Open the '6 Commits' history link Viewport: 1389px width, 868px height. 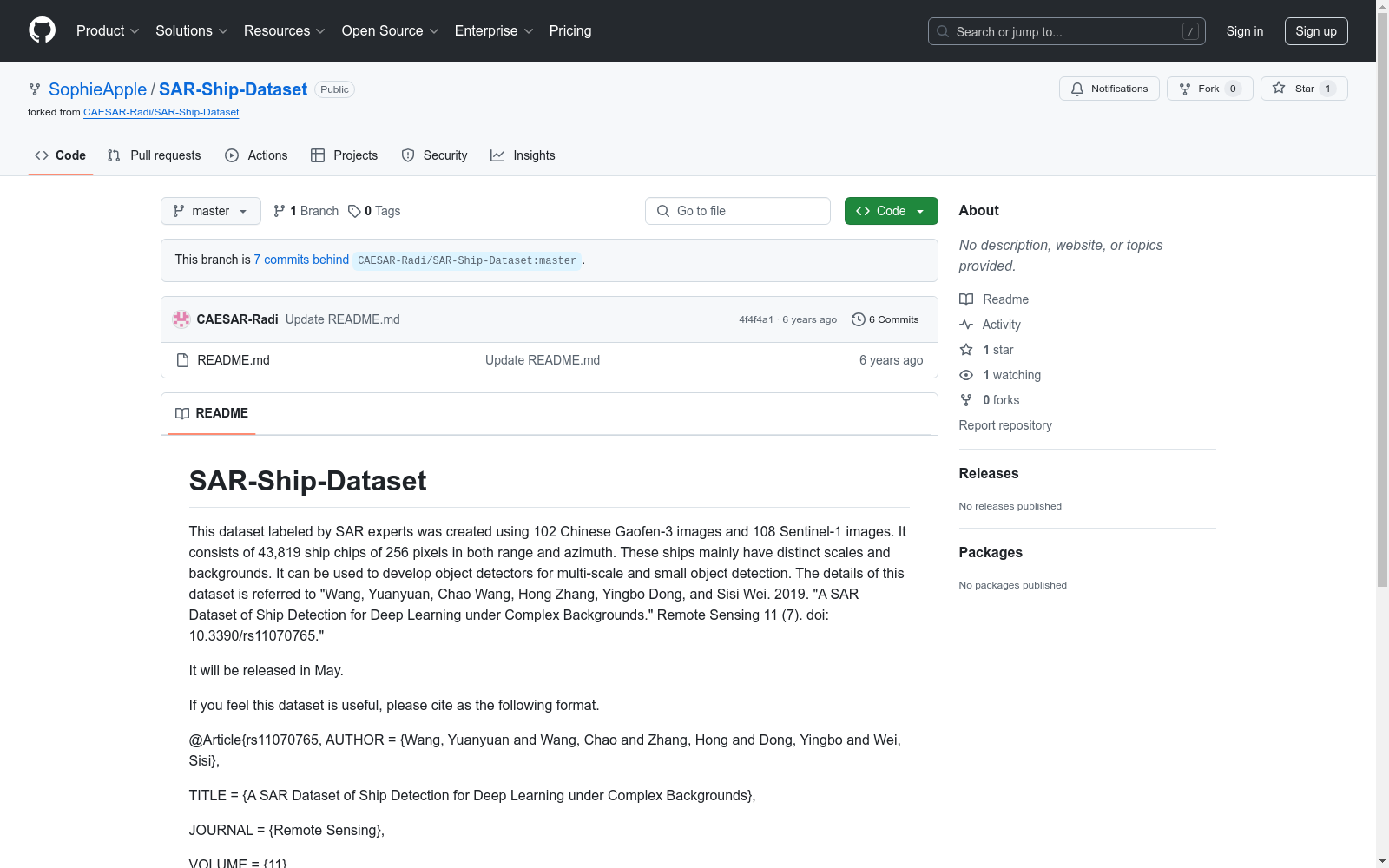(x=885, y=319)
